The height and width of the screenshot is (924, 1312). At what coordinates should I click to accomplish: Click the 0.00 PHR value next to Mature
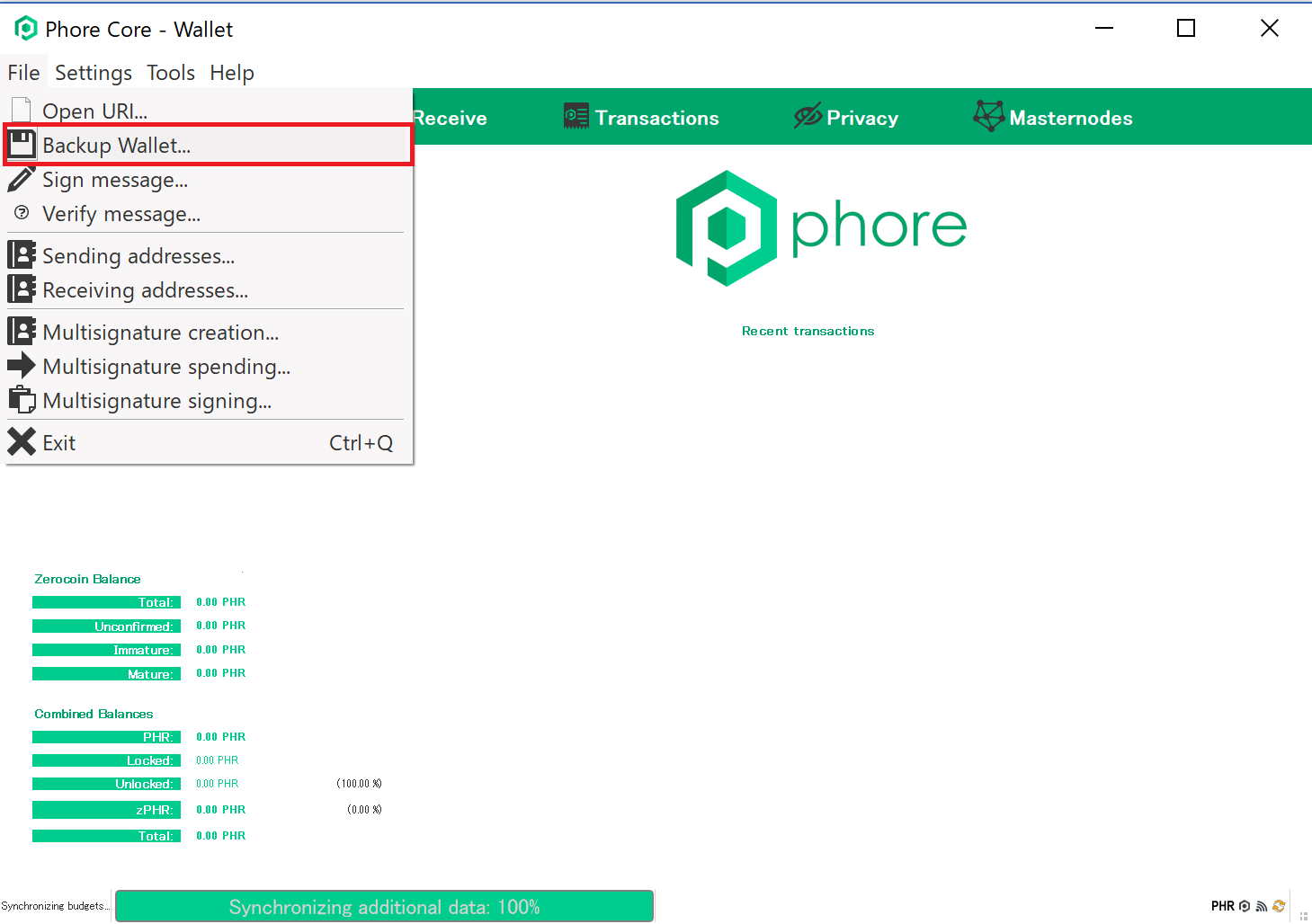click(x=221, y=673)
